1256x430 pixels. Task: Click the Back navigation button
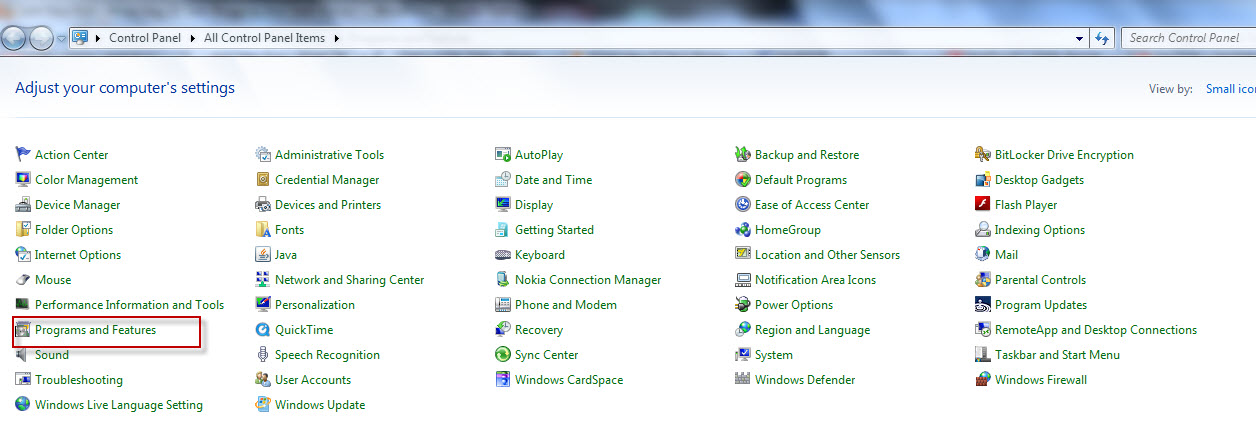(14, 38)
